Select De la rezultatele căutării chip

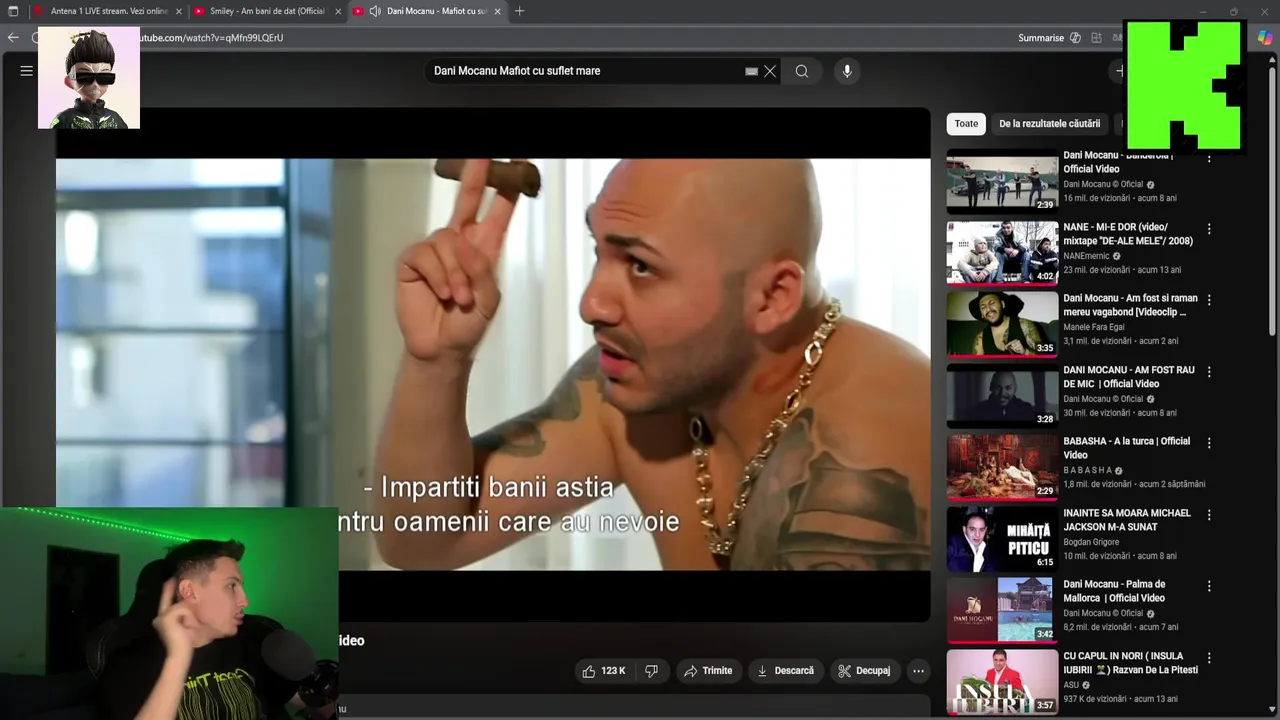pos(1049,124)
